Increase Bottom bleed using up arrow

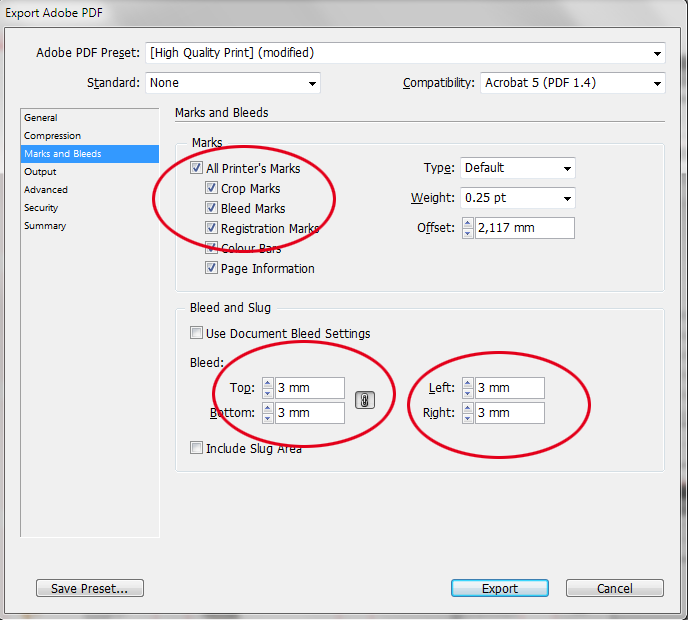click(268, 408)
